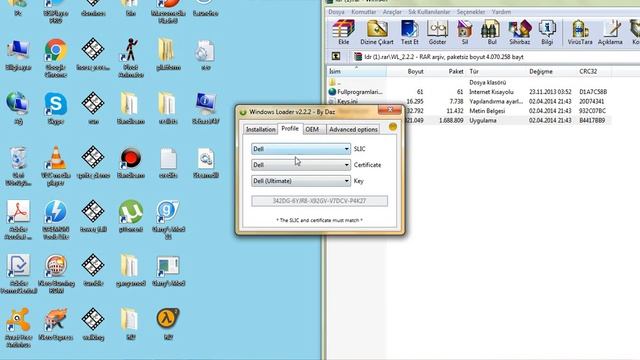The width and height of the screenshot is (640, 360).
Task: Open the SLIC dropdown showing Dell
Action: [300, 149]
